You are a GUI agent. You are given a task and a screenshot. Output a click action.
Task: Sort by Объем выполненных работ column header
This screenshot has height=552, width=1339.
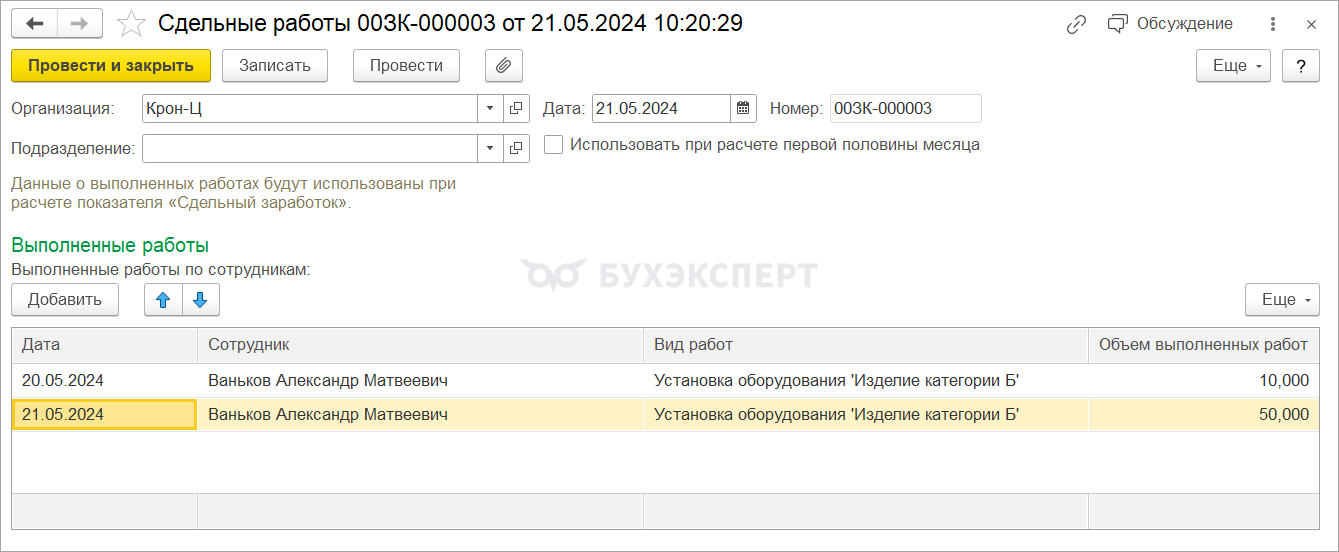[x=1202, y=345]
